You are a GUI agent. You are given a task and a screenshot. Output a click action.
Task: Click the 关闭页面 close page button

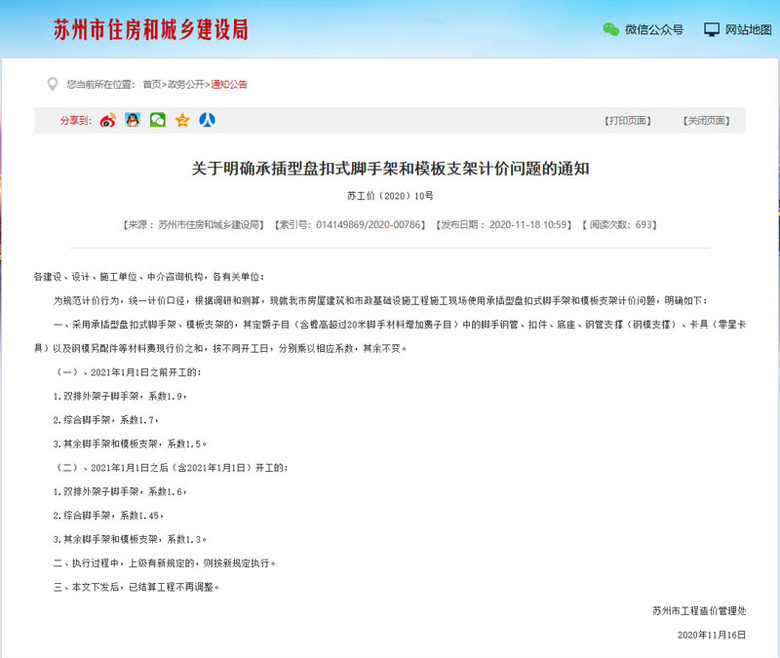coord(706,121)
